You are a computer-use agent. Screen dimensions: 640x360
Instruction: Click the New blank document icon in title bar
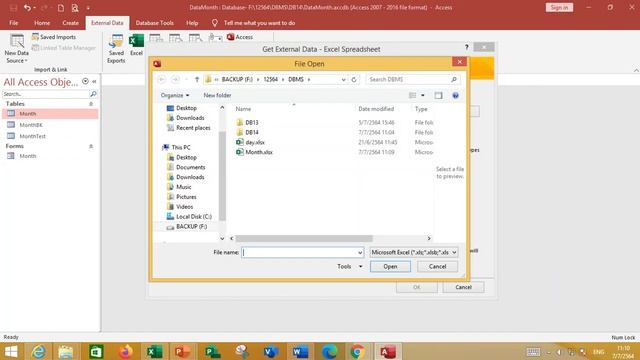tap(60, 8)
